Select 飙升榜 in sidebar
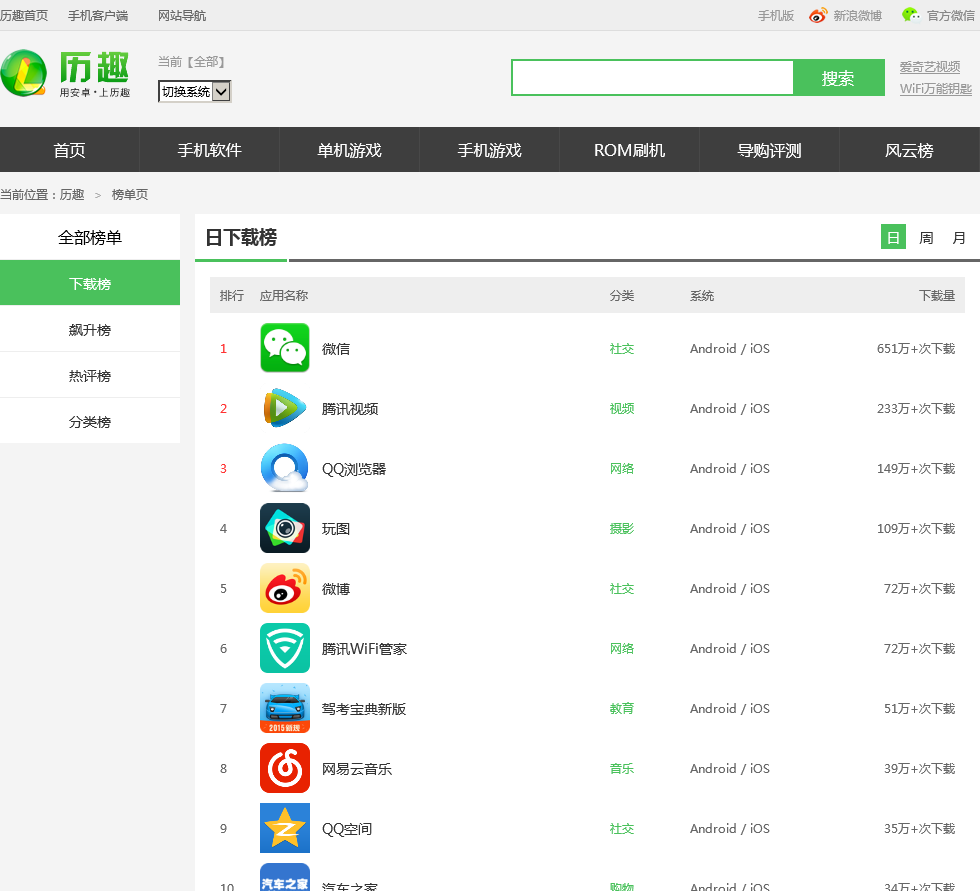The height and width of the screenshot is (891, 980). tap(90, 329)
